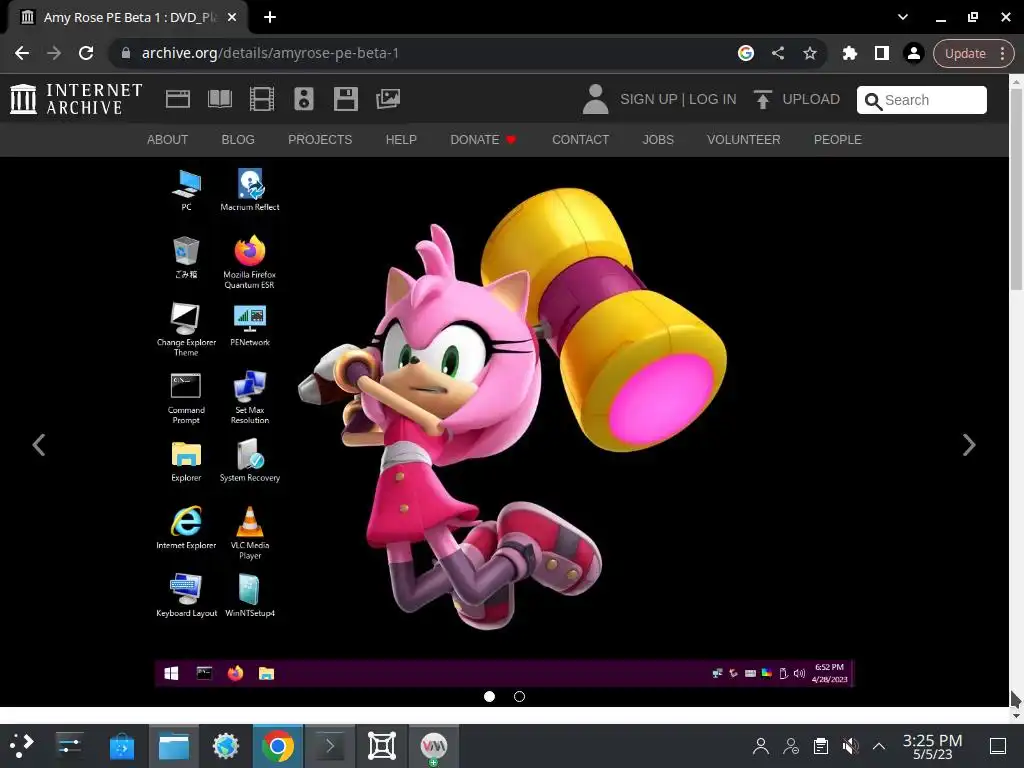Focus the Search input field

(x=921, y=100)
